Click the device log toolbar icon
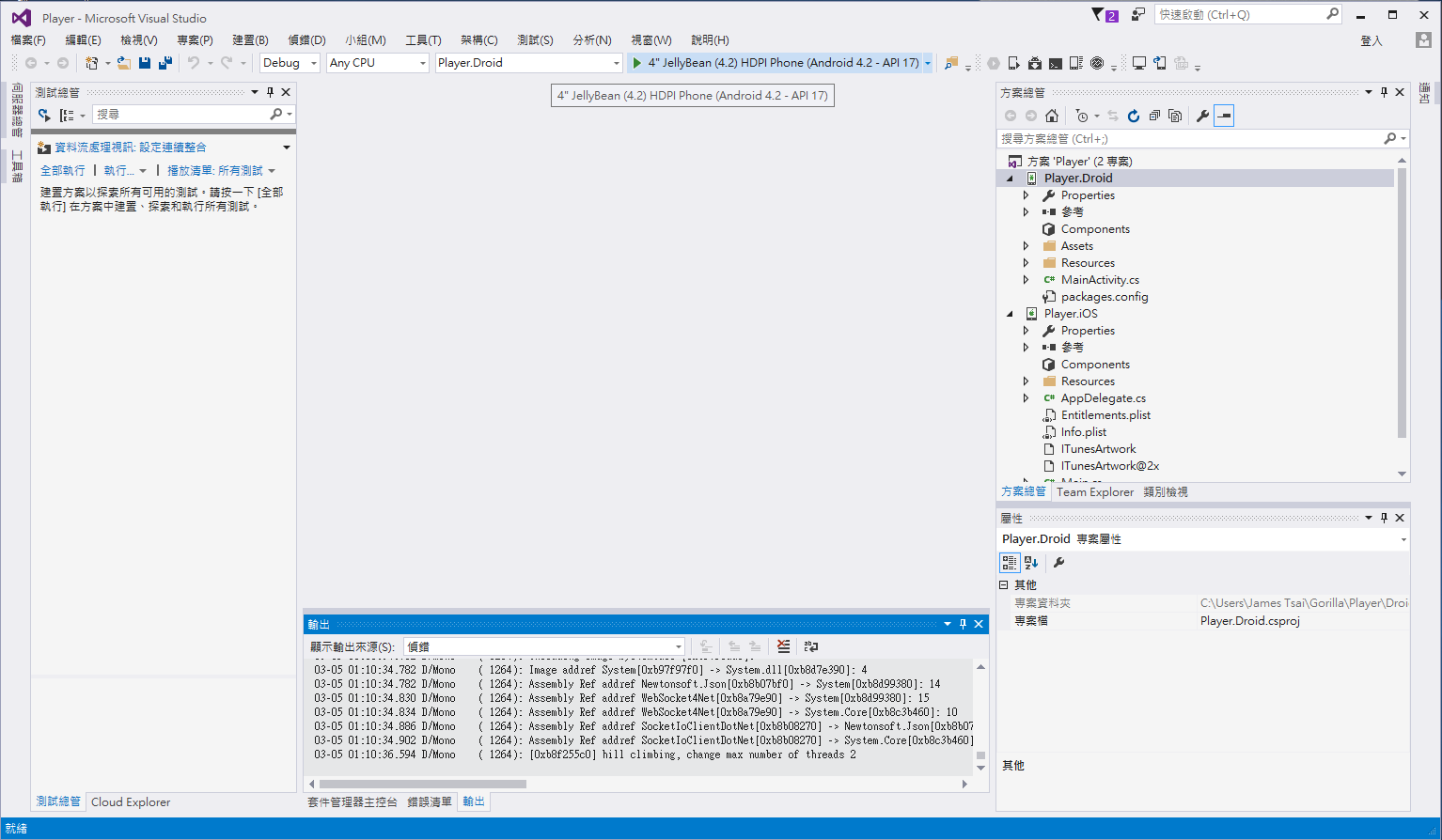The width and height of the screenshot is (1442, 840). click(x=1075, y=63)
